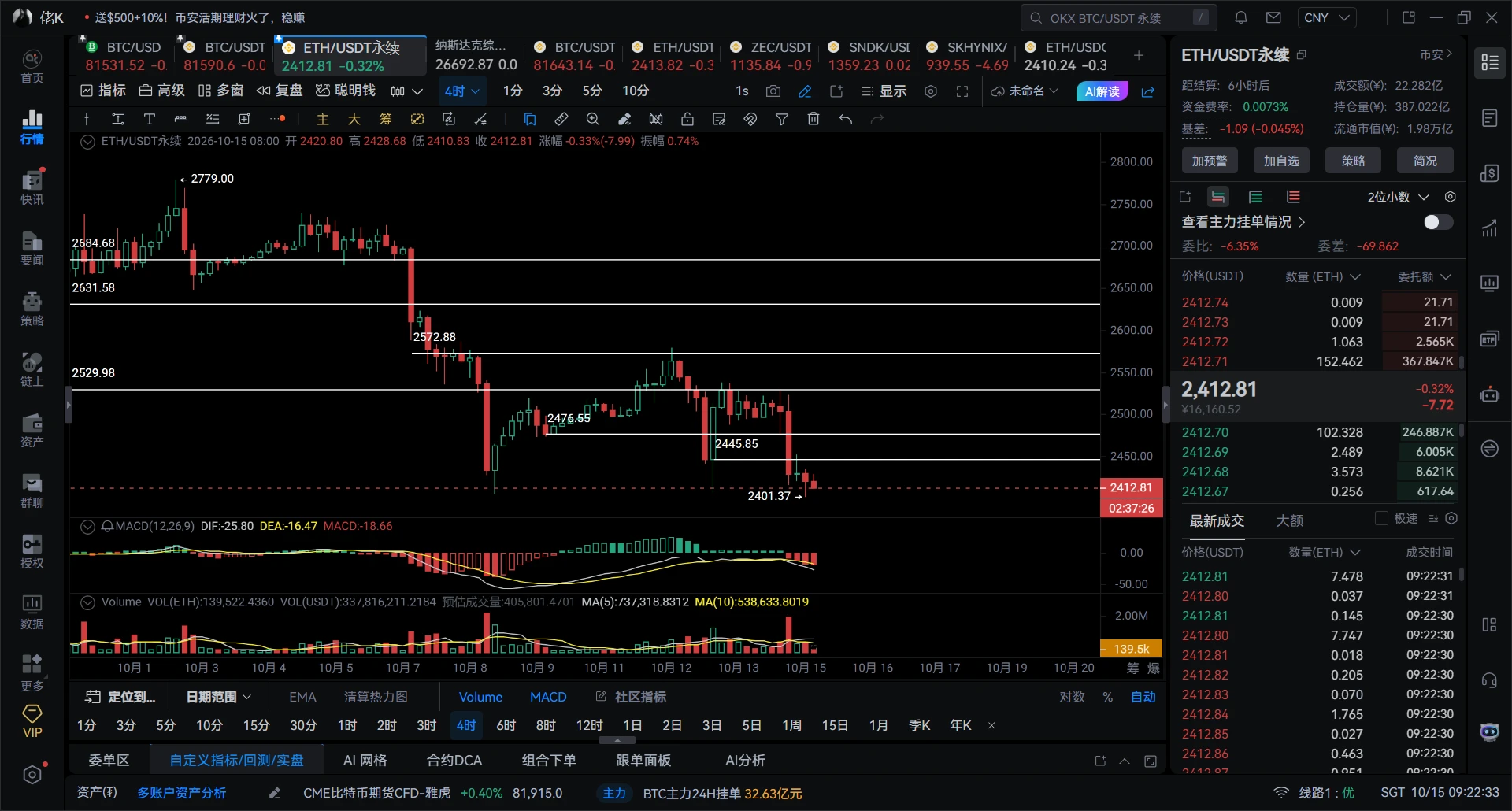1512x811 pixels.
Task: Collapse the MACD indicator panel toggle
Action: tap(87, 526)
